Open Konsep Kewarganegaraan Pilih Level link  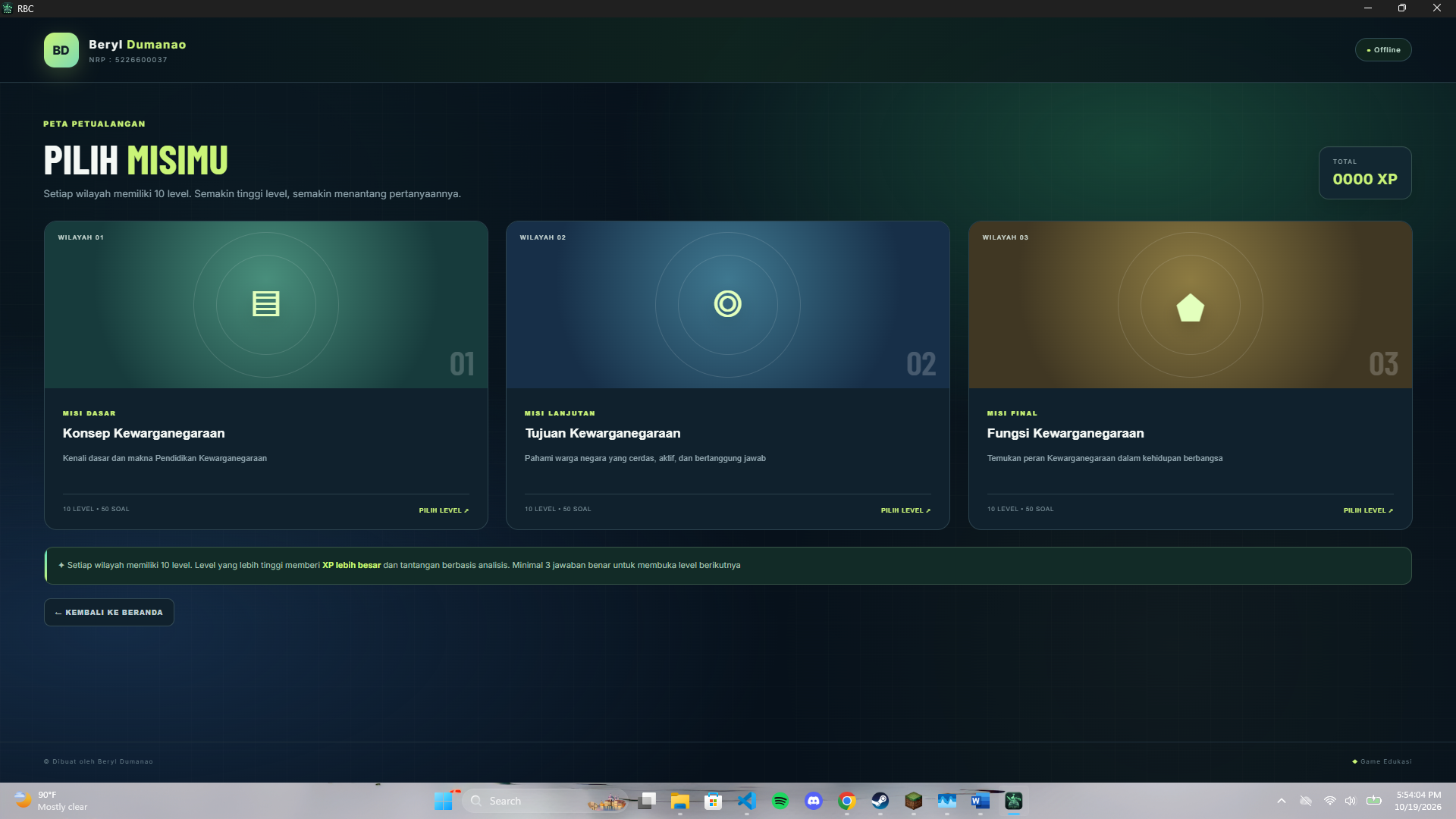tap(444, 510)
